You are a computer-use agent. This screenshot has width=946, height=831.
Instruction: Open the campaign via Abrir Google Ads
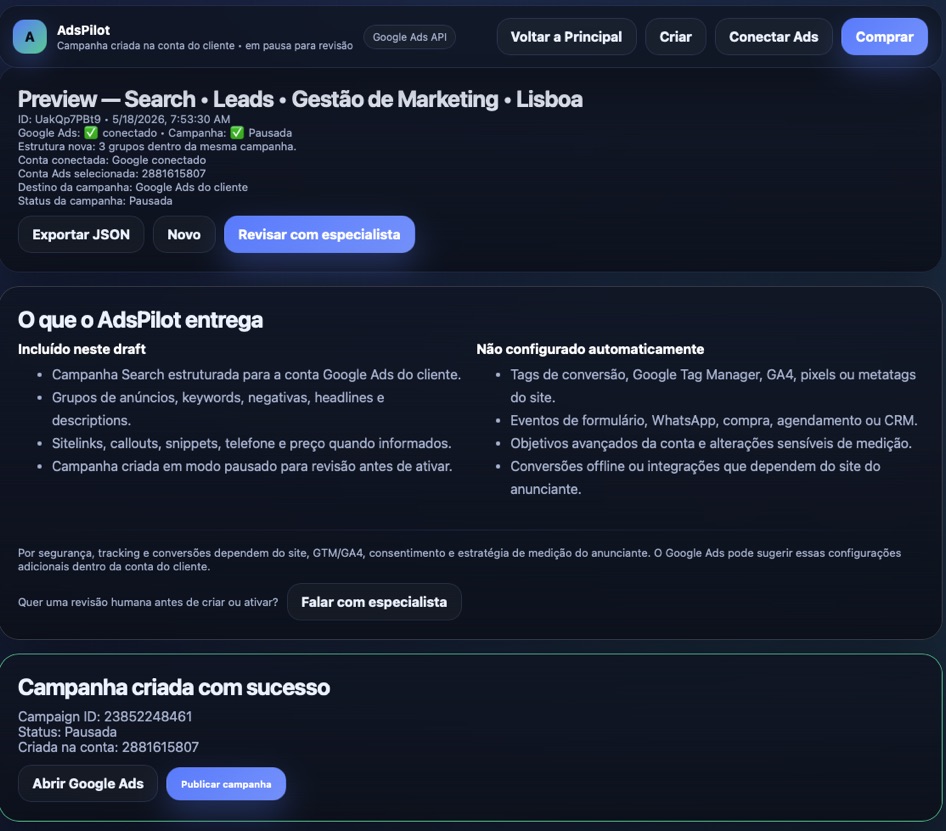(88, 783)
